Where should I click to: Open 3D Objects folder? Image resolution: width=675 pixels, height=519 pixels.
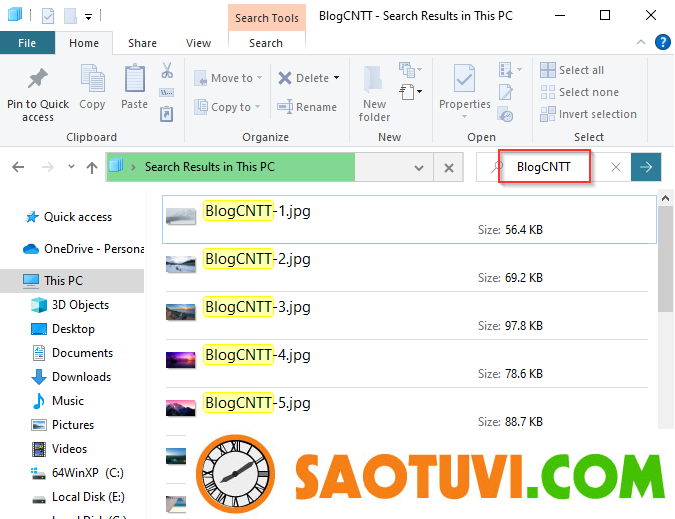[70, 305]
